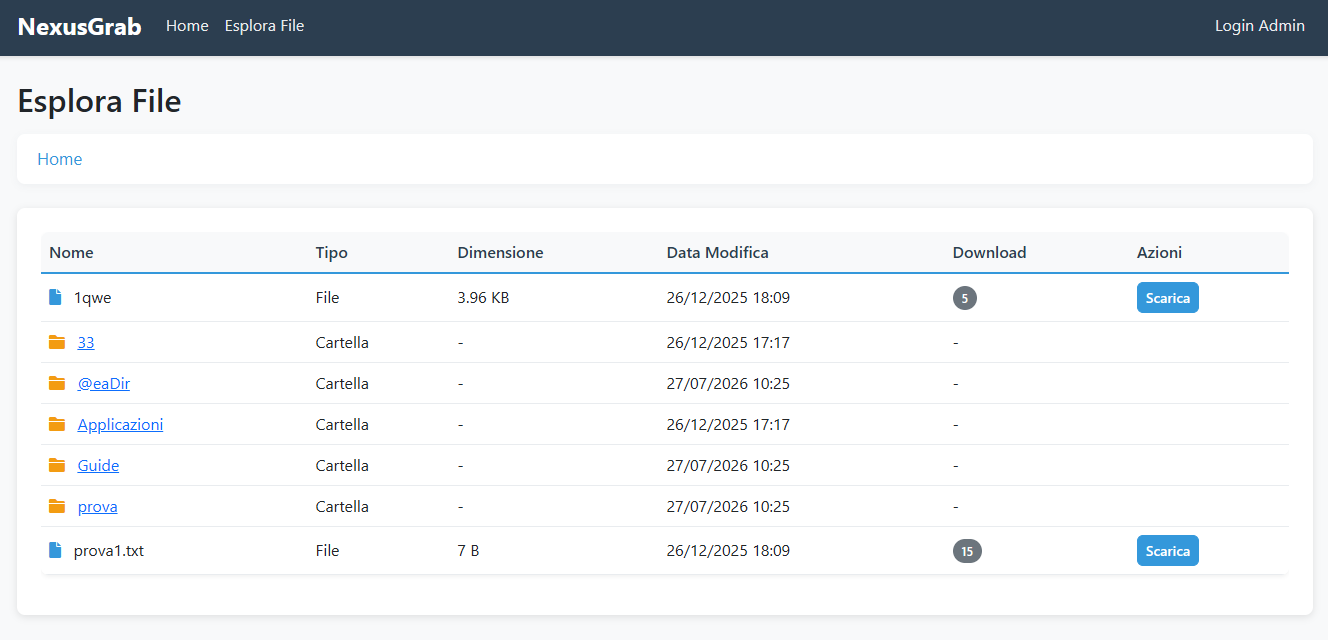Image resolution: width=1328 pixels, height=640 pixels.
Task: Click the date 27/07/2026 10:25 for @eaDir
Action: 728,383
